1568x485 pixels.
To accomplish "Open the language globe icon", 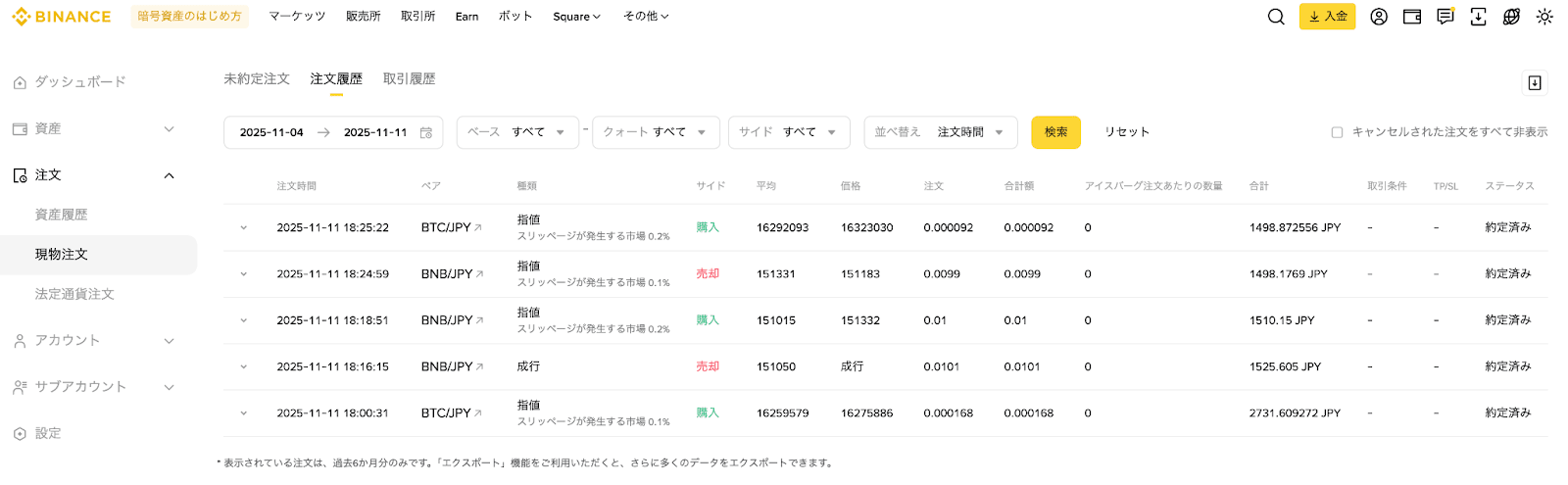I will [1511, 17].
